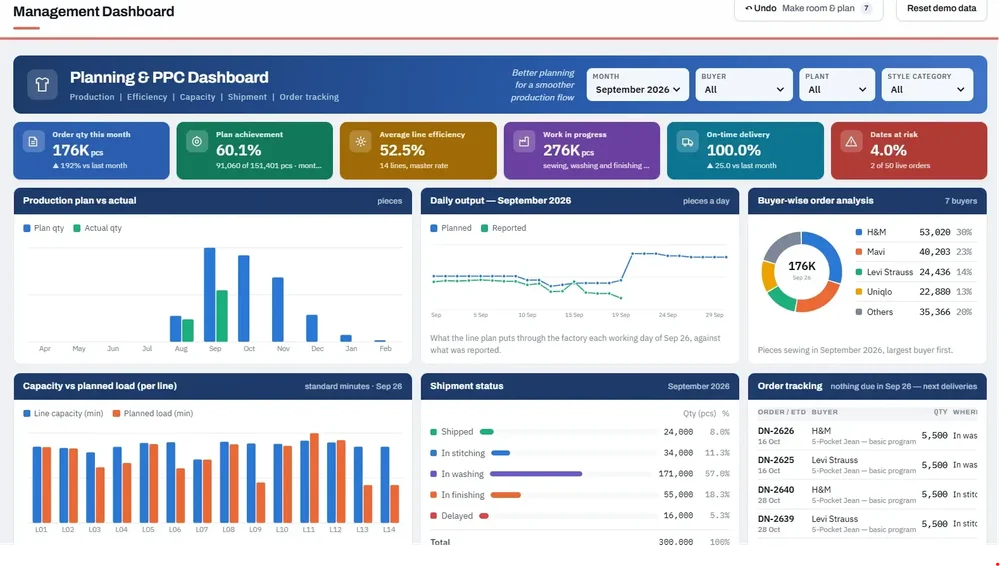Click the Average line efficiency 52.5% value

coord(402,151)
